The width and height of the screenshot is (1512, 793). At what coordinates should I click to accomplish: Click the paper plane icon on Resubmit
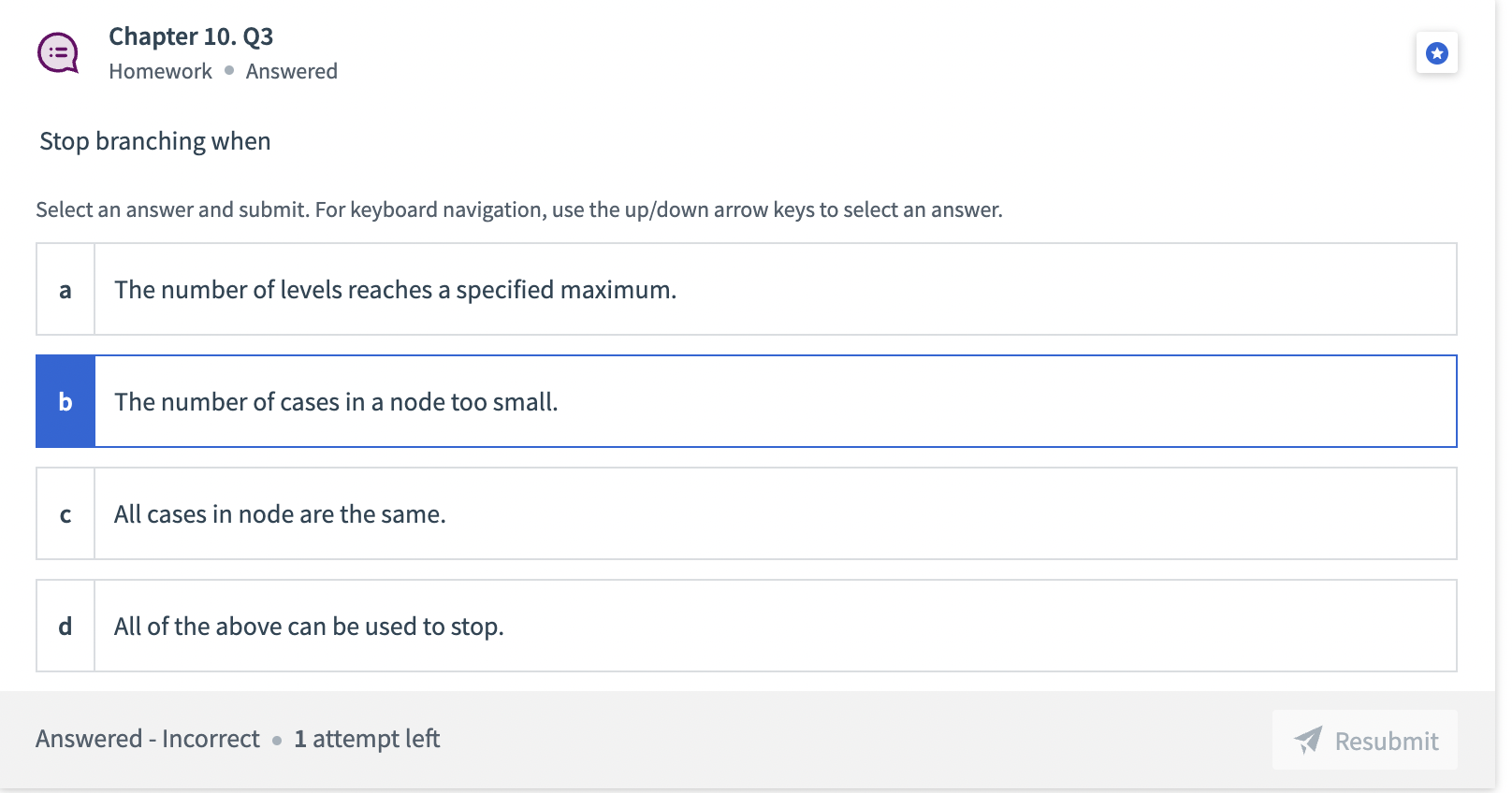coord(1308,740)
